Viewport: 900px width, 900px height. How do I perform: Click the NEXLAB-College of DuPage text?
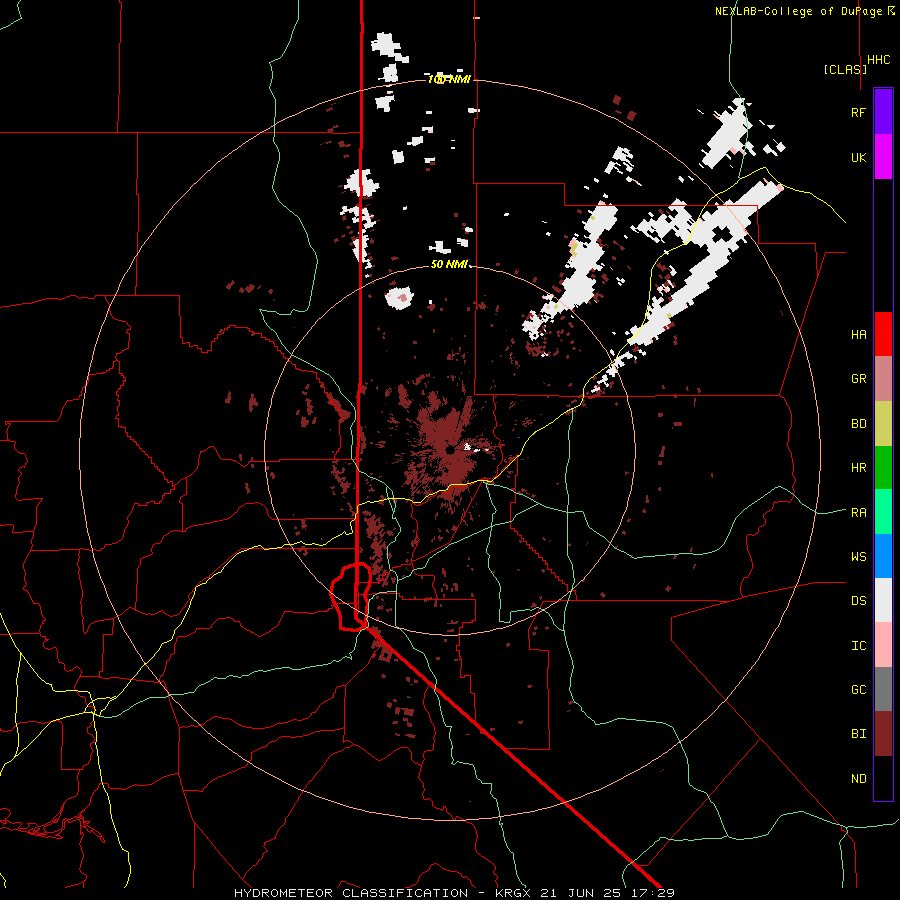[801, 11]
